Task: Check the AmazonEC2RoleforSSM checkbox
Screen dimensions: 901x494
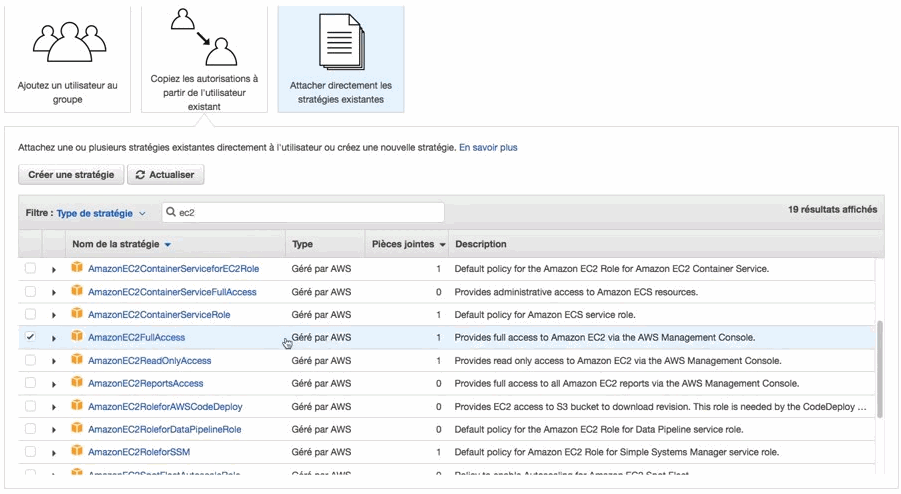Action: click(30, 452)
